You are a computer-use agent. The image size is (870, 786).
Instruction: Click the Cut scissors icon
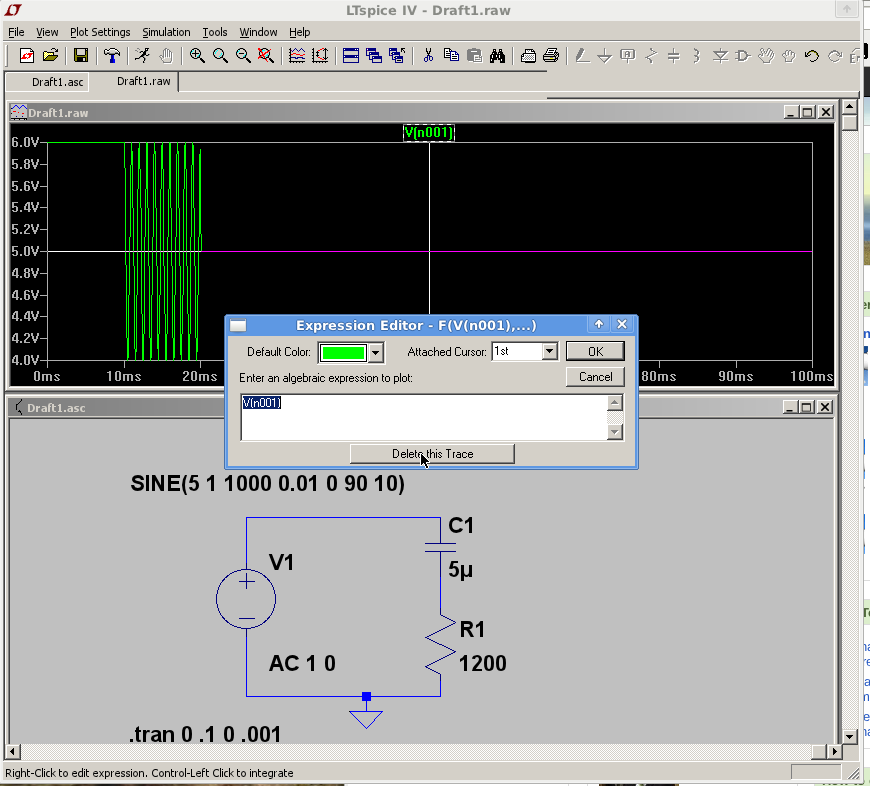[x=428, y=55]
